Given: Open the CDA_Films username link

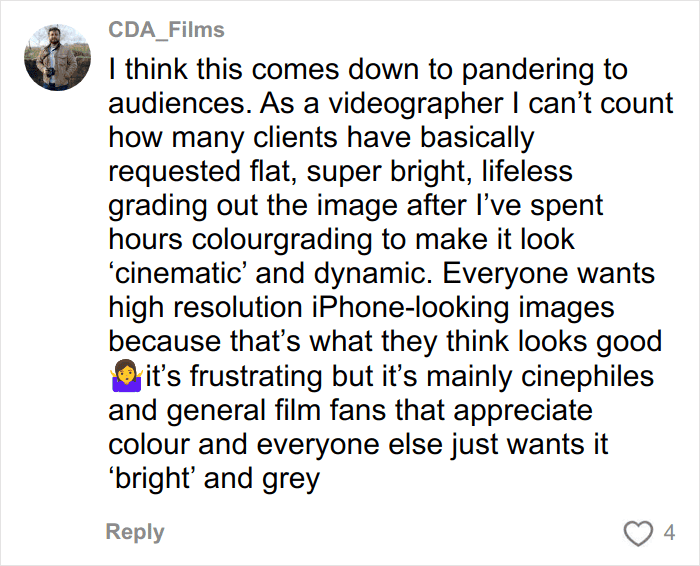Looking at the screenshot, I should click(166, 30).
